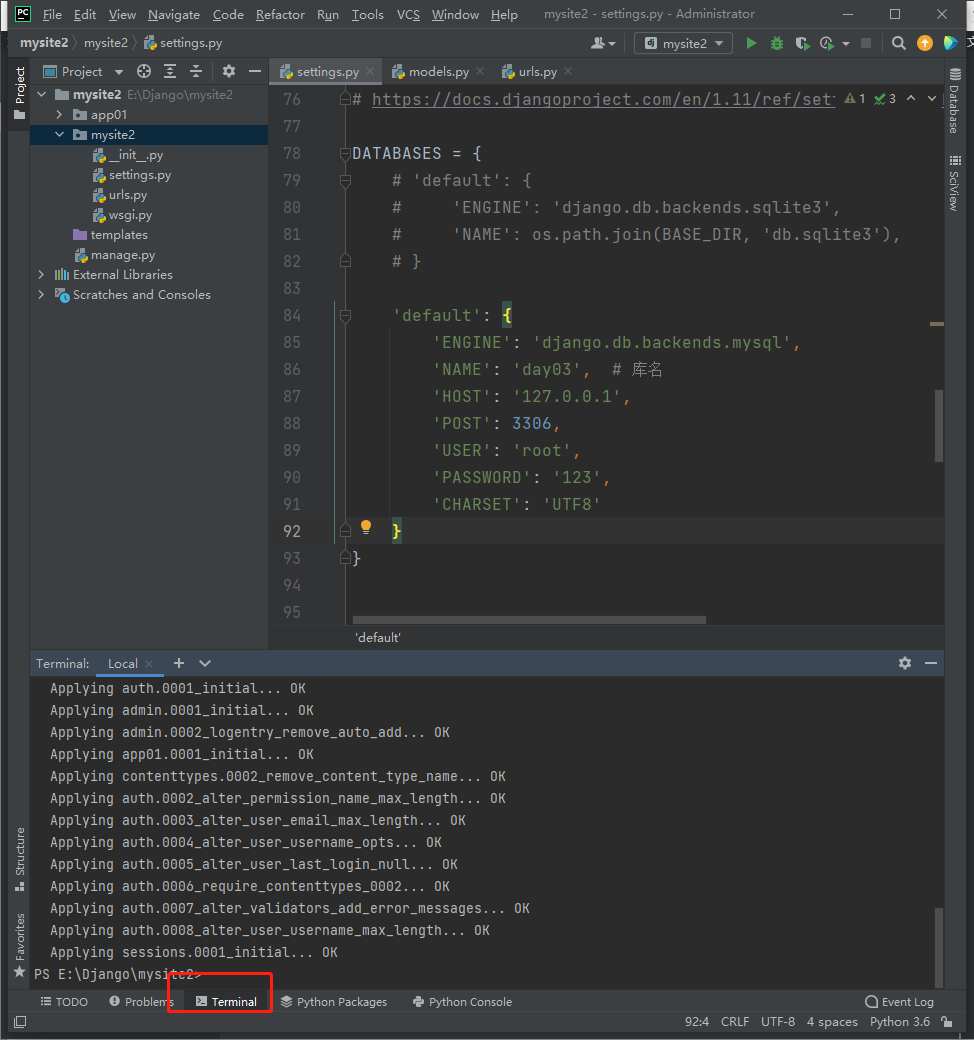Open the Navigate menu
Screen dimensions: 974x1040
(x=174, y=14)
